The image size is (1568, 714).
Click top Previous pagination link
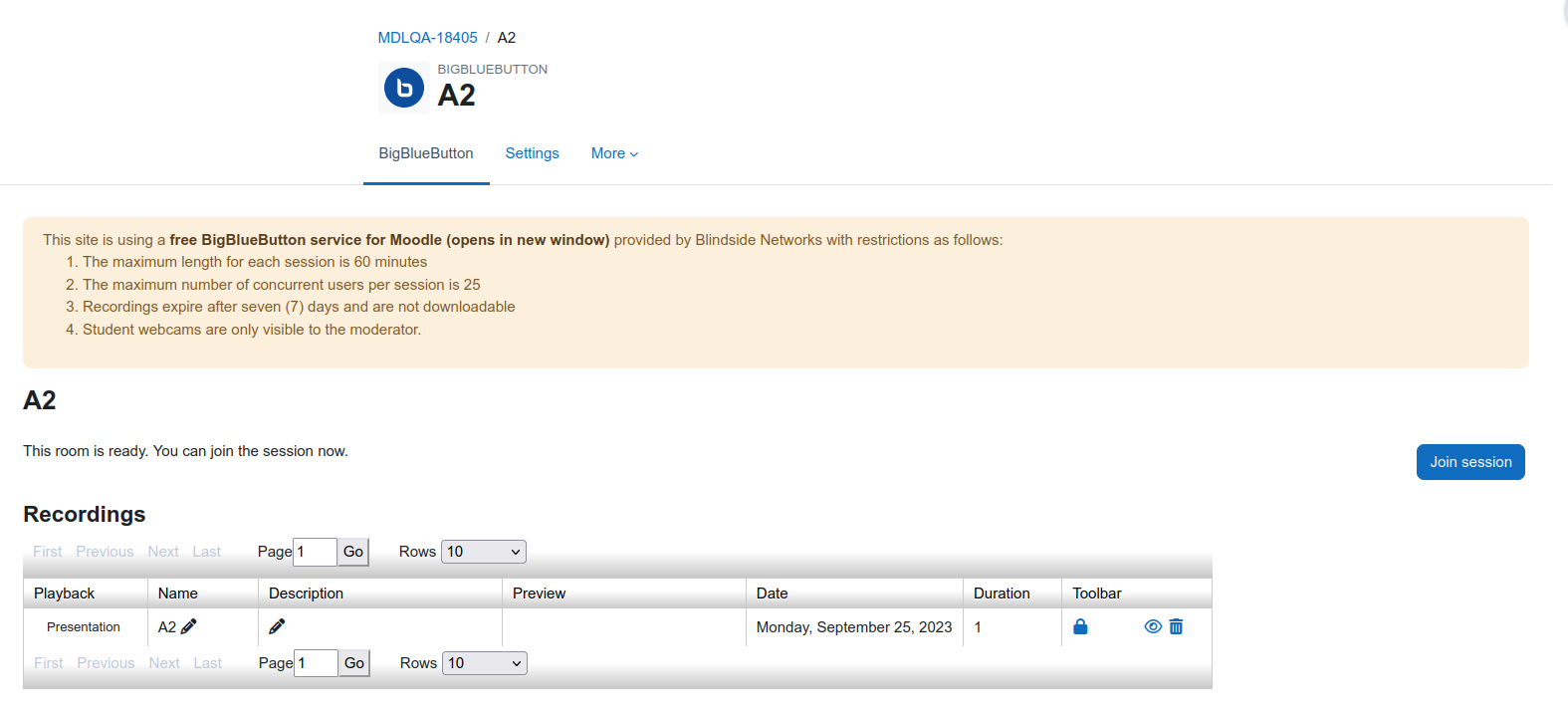[x=105, y=552]
